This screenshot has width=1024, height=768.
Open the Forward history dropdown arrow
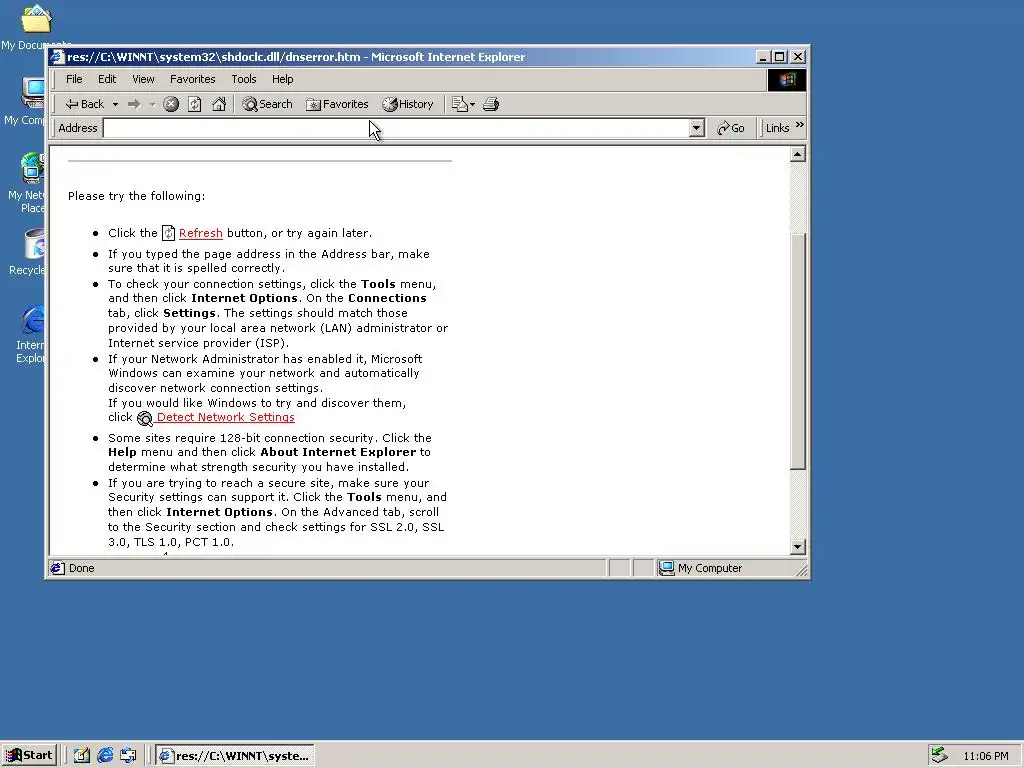coord(152,104)
